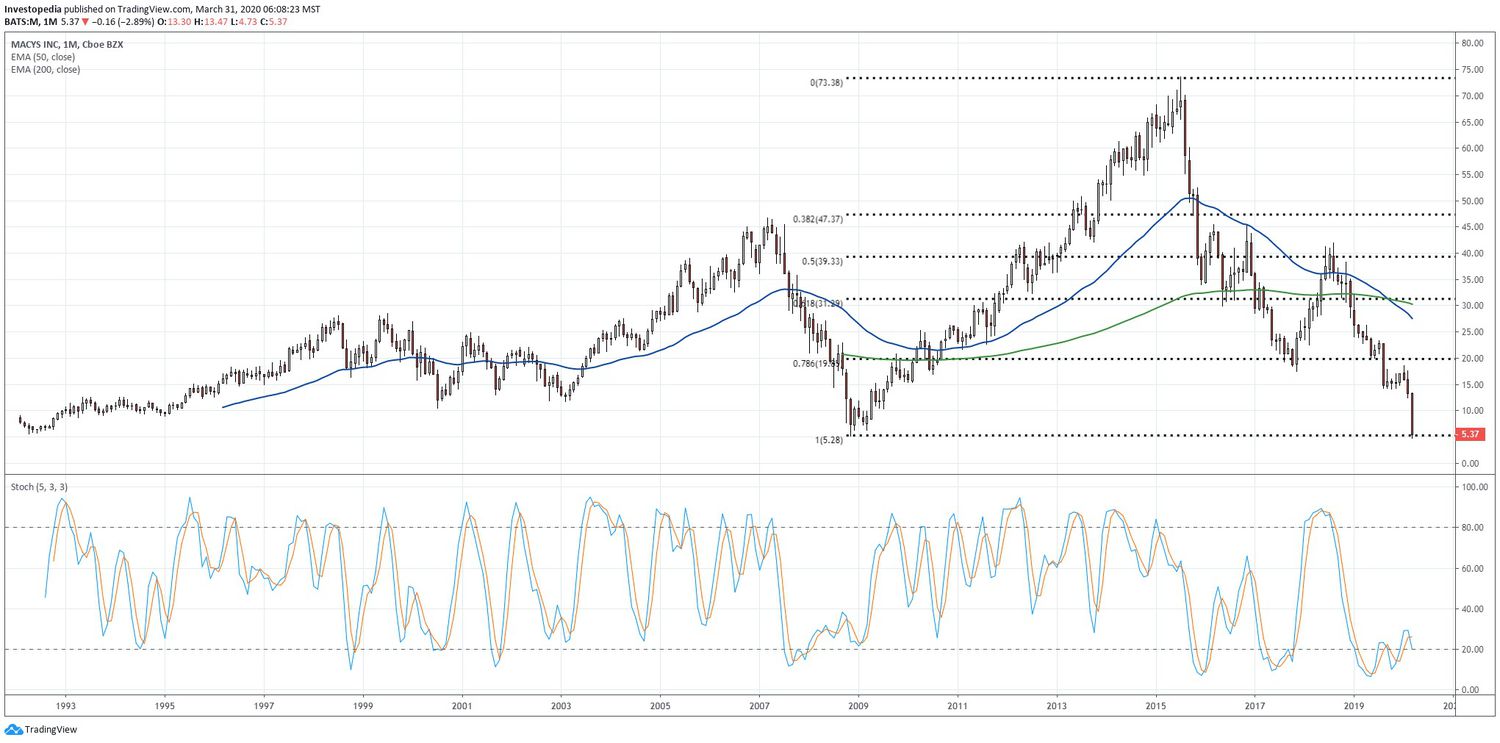The height and width of the screenshot is (743, 1500).
Task: Click 75.00 on the price scale
Action: click(x=1470, y=70)
